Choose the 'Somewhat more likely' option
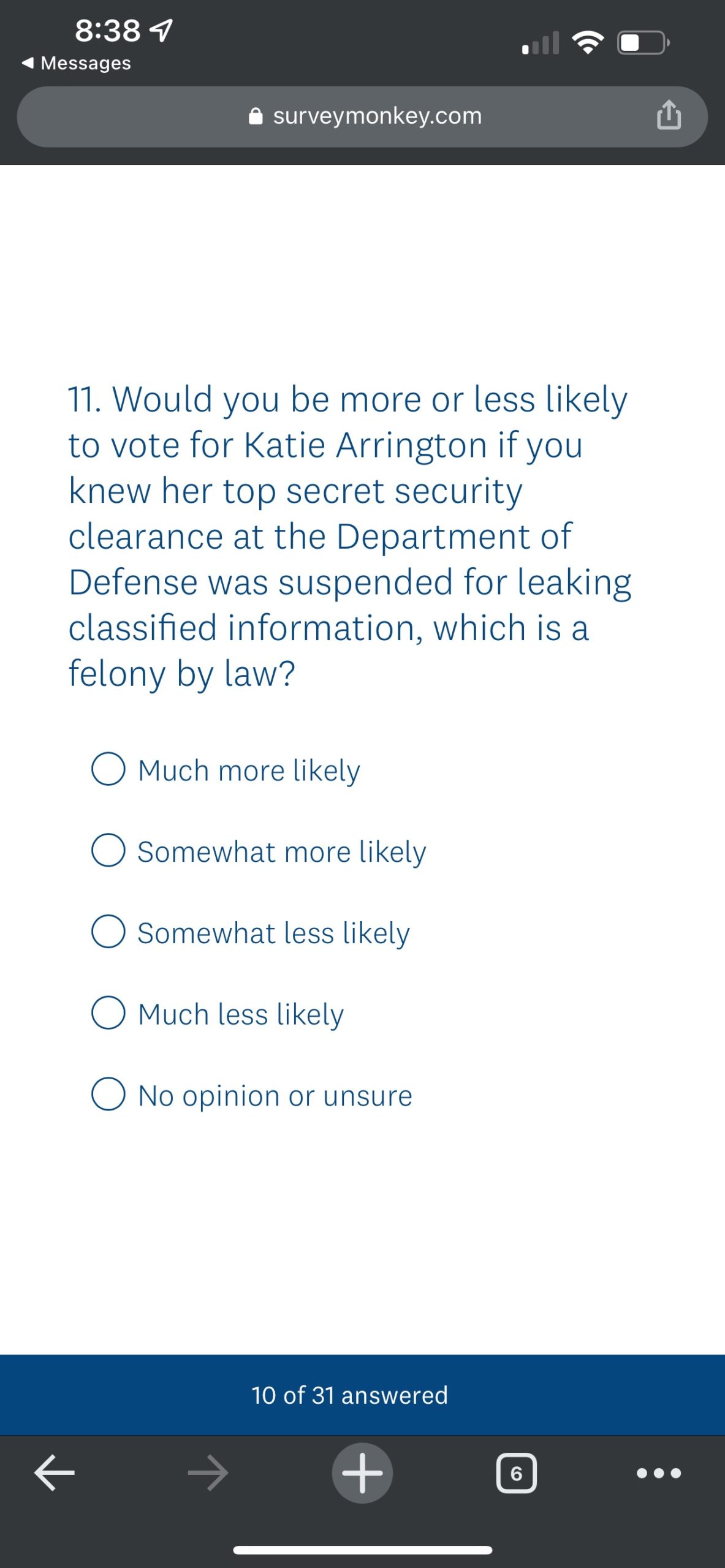This screenshot has width=725, height=1568. tap(108, 850)
